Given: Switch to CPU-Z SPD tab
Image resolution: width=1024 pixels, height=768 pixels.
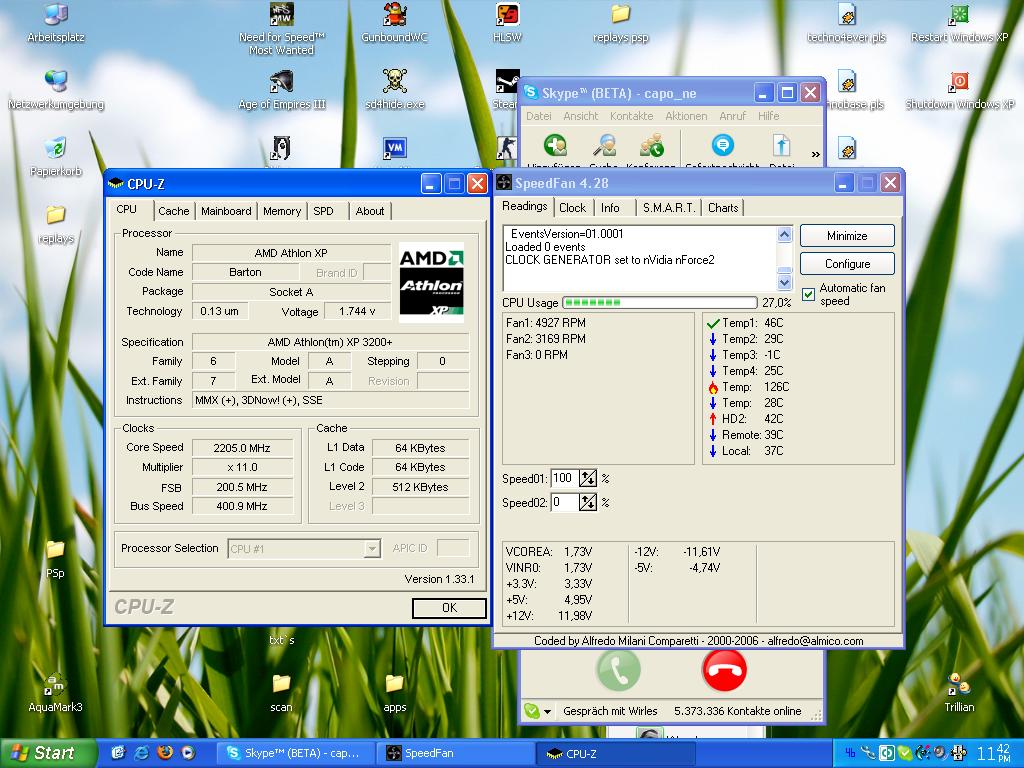Looking at the screenshot, I should [323, 211].
